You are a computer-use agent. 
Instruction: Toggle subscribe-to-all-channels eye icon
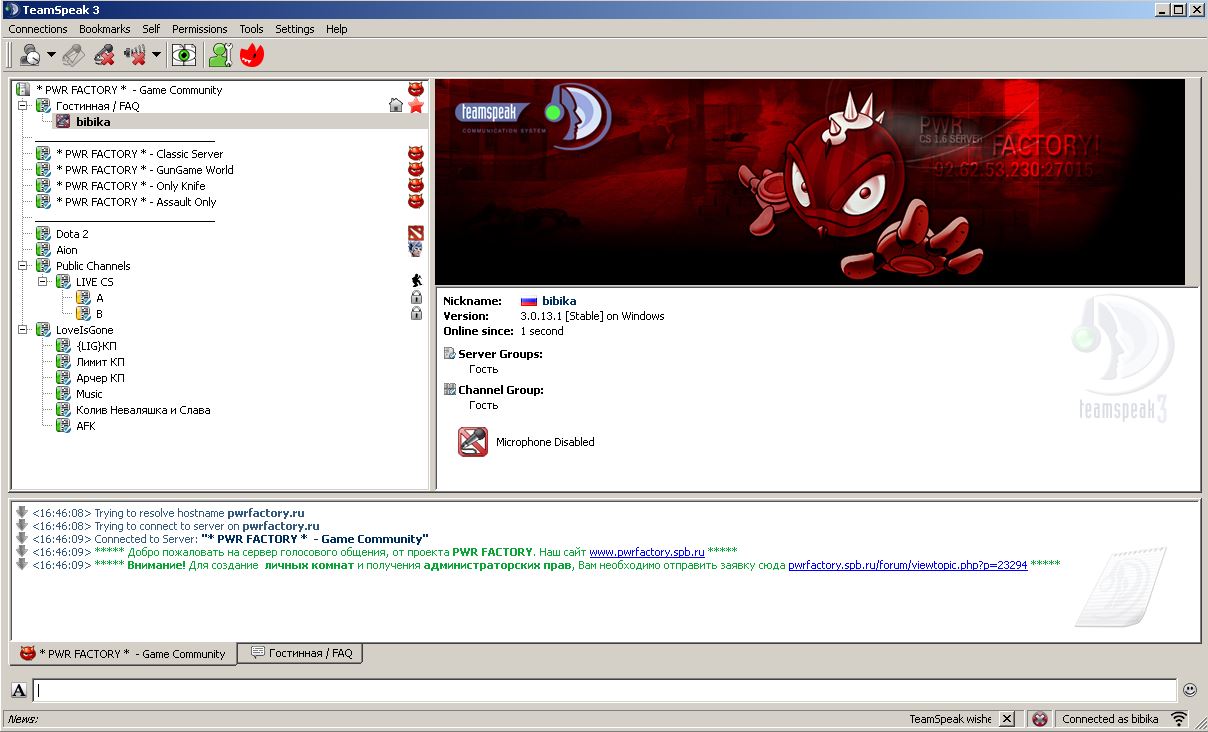[184, 55]
